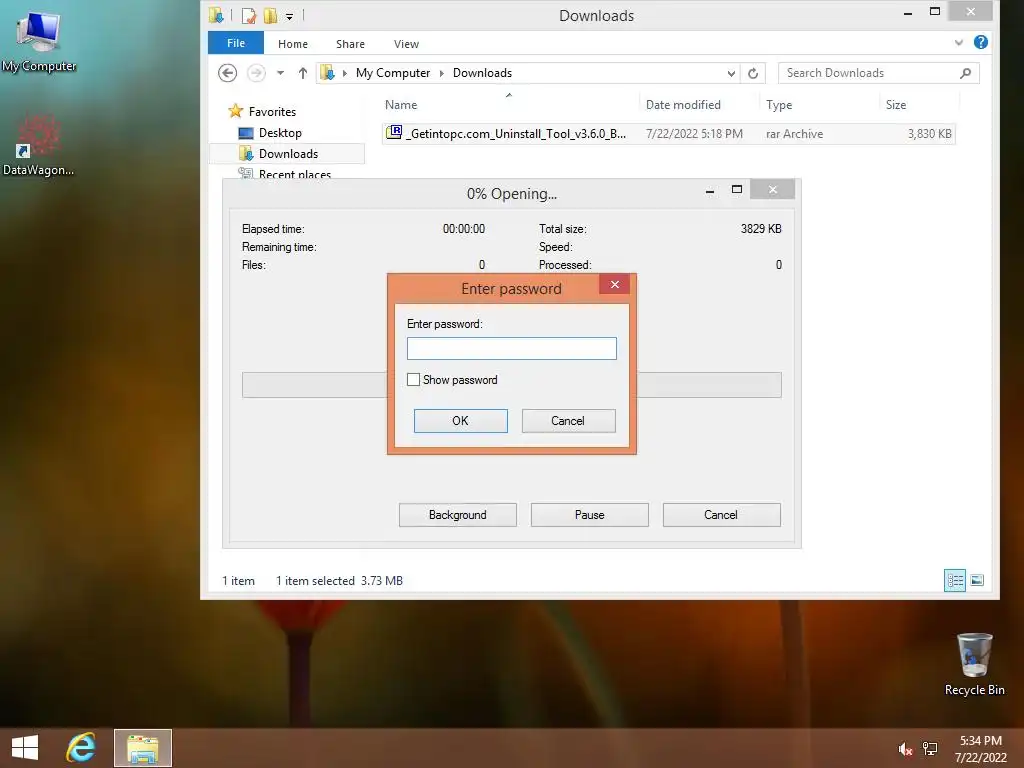Minimize the 0% Opening progress window
Viewport: 1024px width, 768px height.
pos(710,190)
